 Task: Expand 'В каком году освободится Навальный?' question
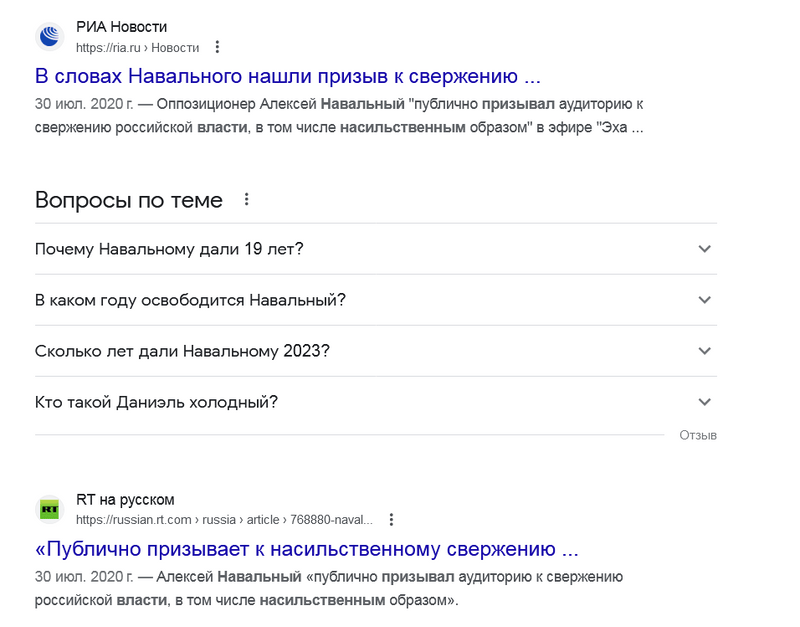(190, 300)
